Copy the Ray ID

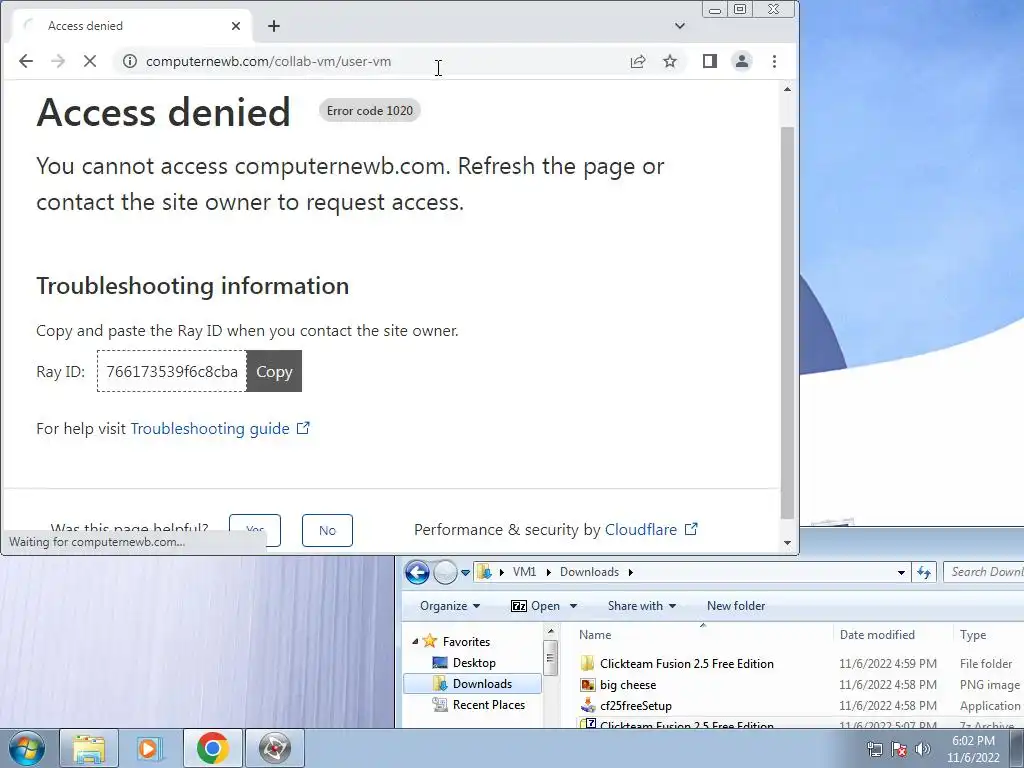pos(274,371)
